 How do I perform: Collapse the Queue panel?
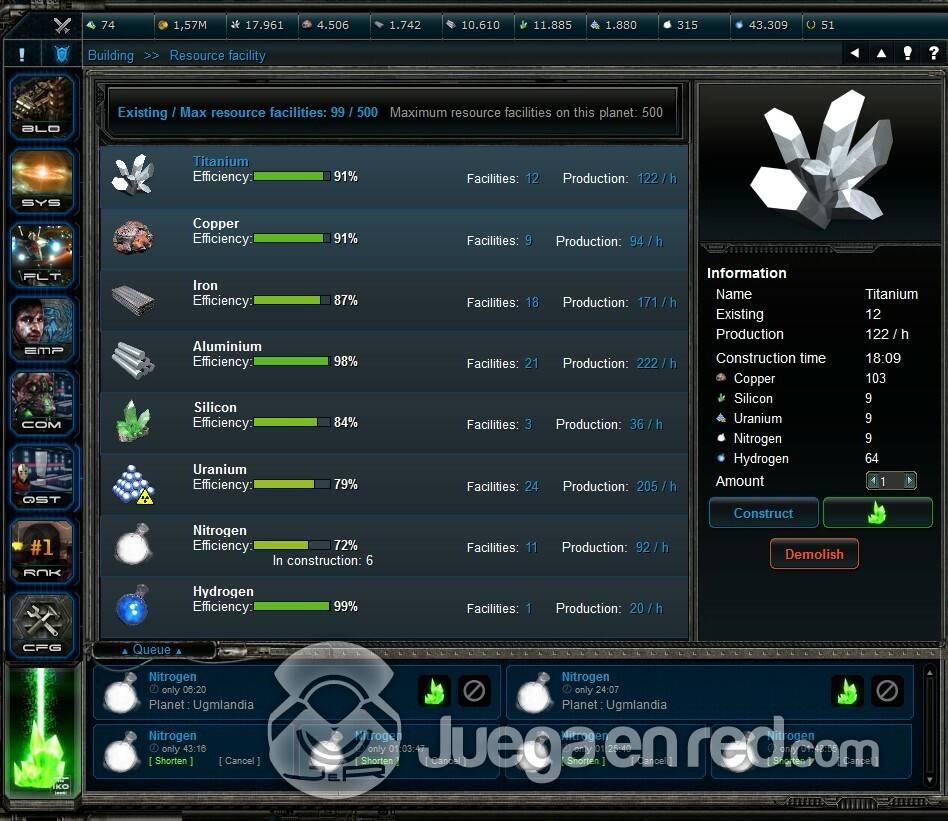152,650
